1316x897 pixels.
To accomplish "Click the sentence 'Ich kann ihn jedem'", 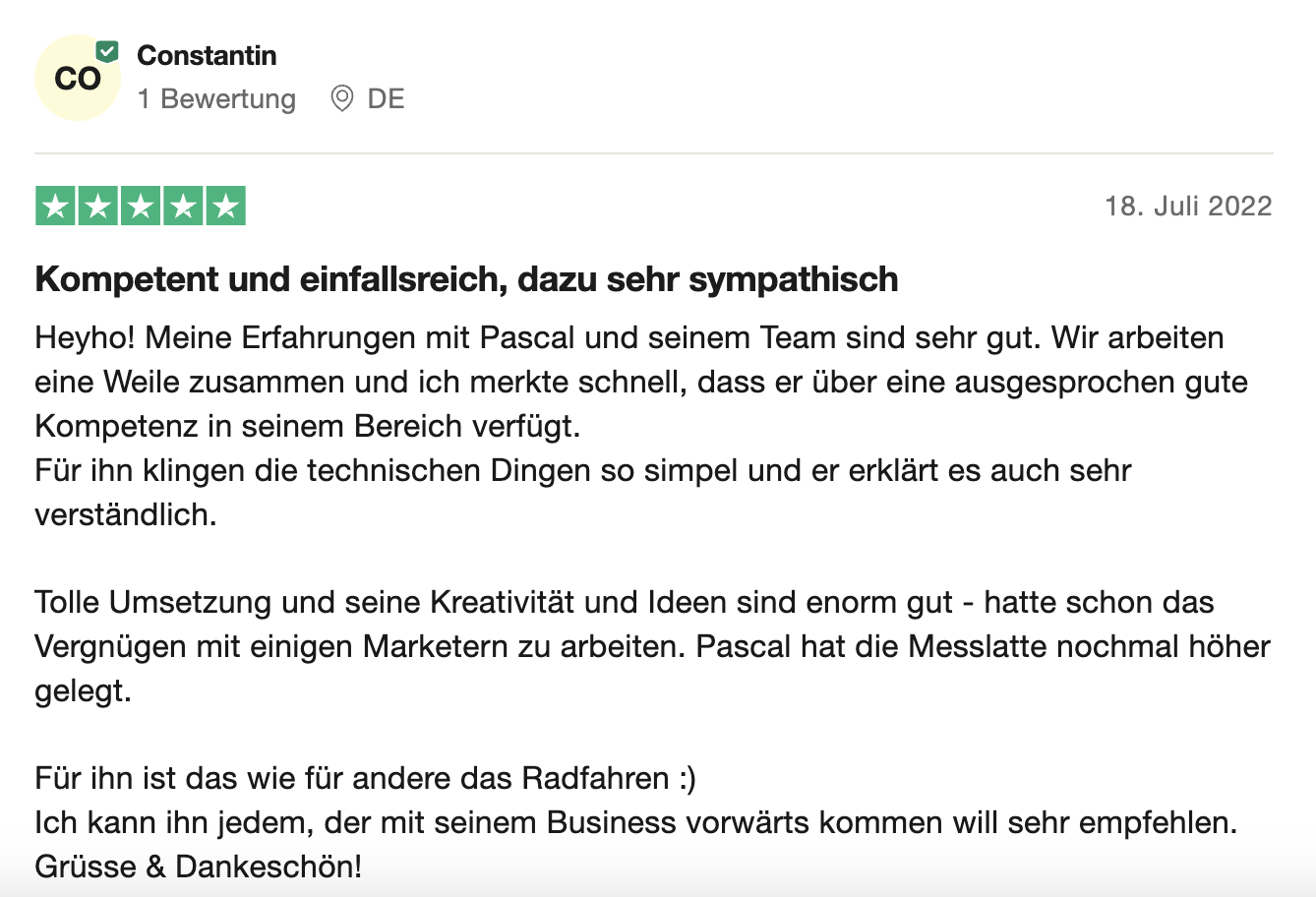I will pyautogui.click(x=635, y=822).
